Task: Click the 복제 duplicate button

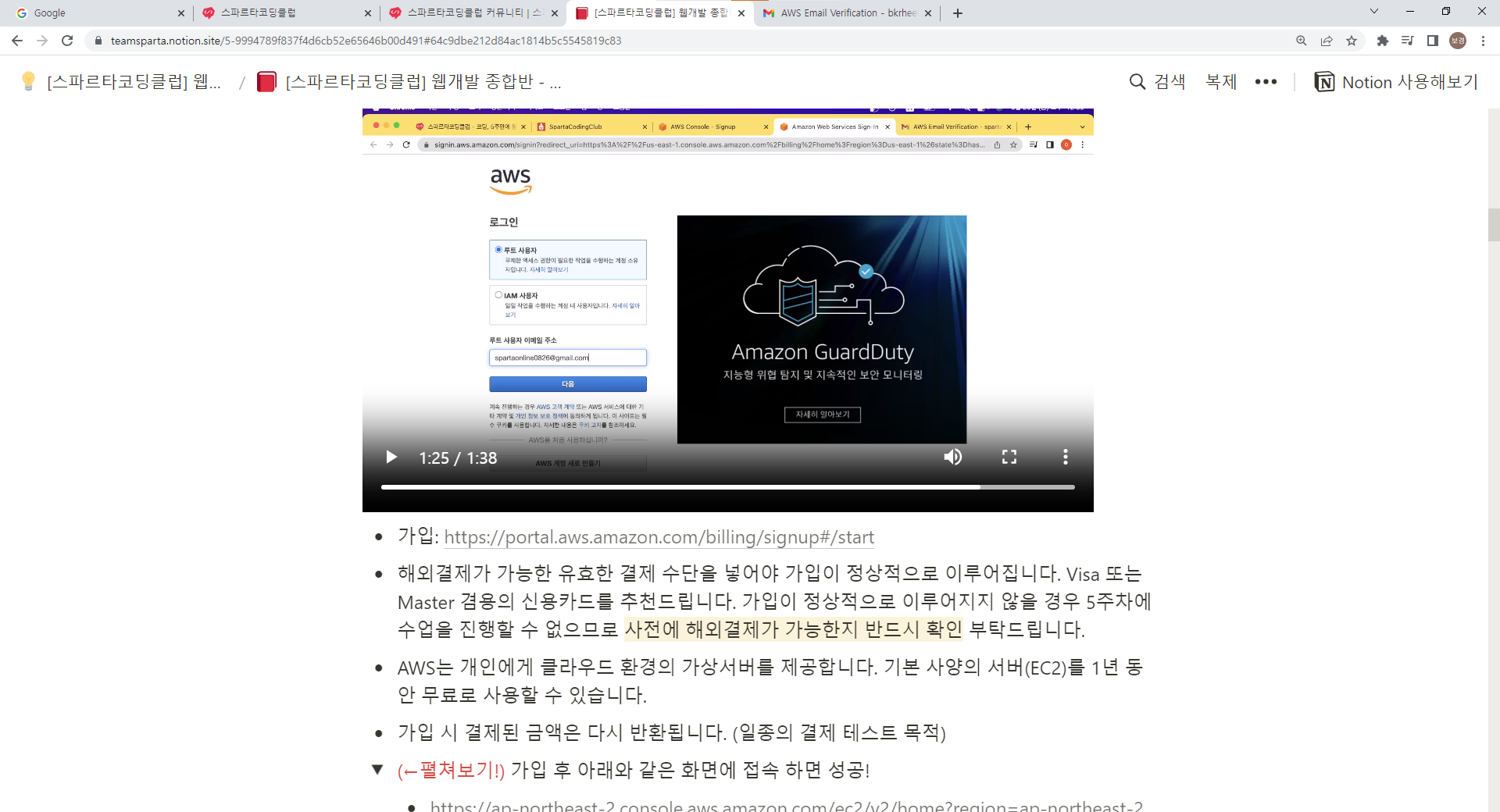Action: pos(1221,82)
